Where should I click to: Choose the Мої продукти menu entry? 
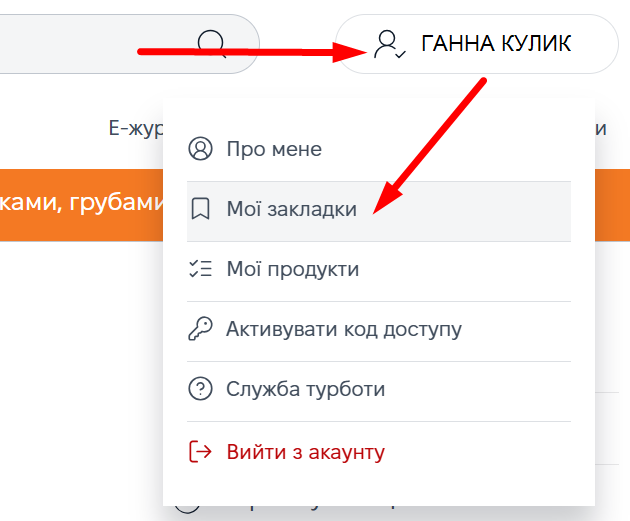(292, 269)
